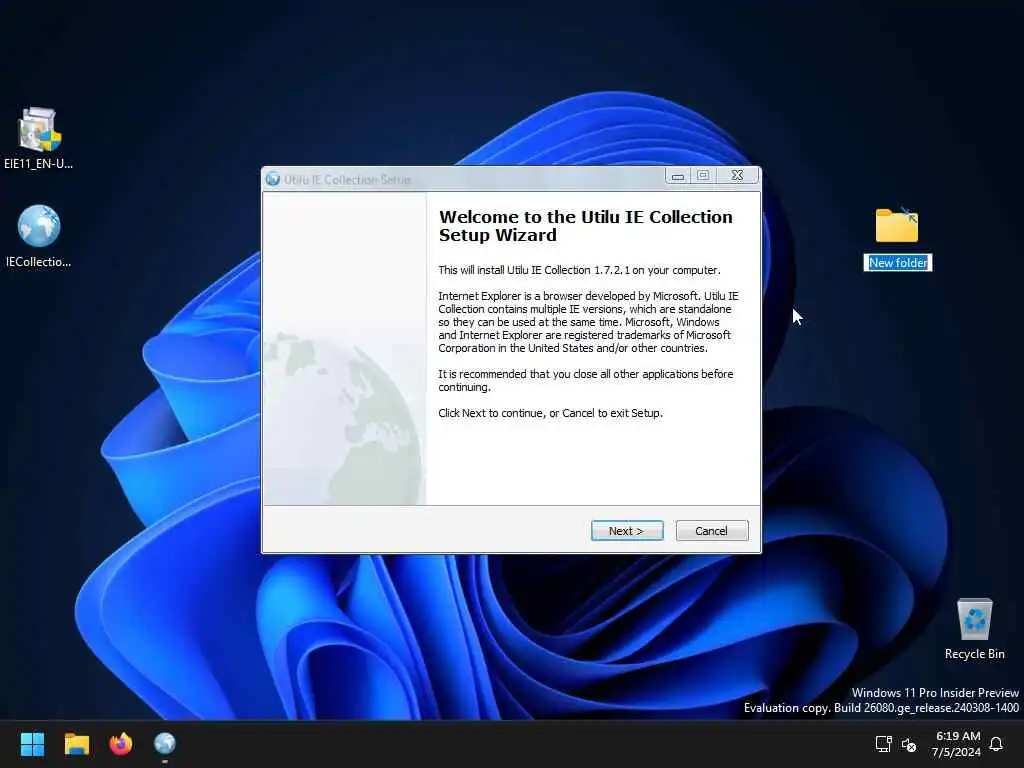Screen dimensions: 1024x768
Task: Select the IECollectio... globe desktop icon
Action: [x=39, y=236]
